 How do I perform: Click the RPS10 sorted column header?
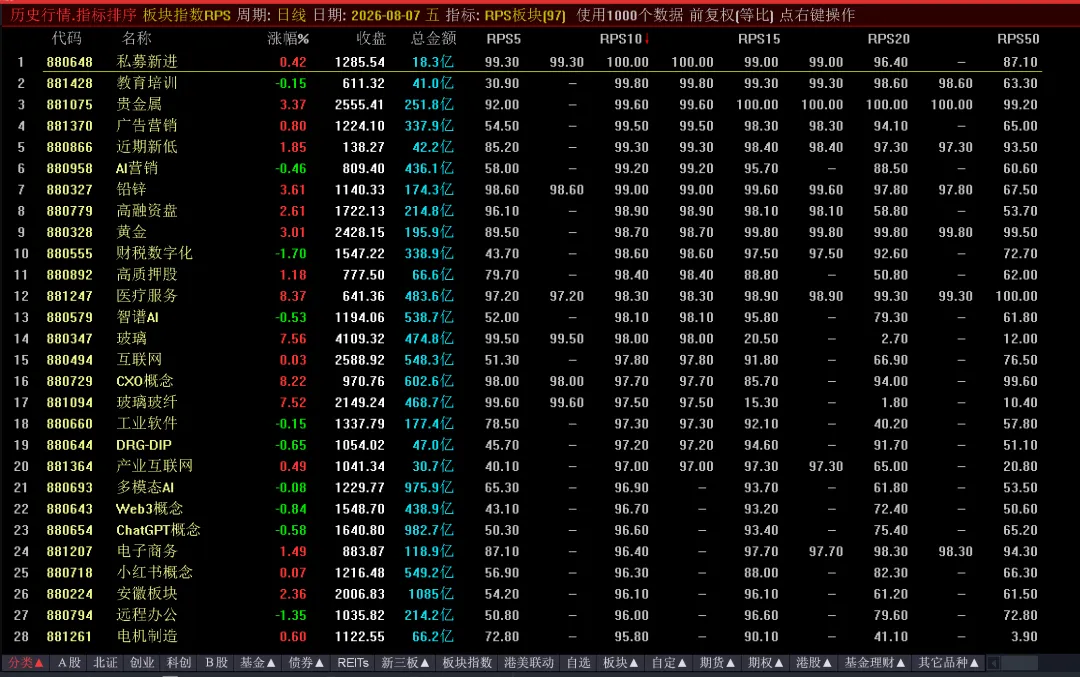(x=624, y=39)
